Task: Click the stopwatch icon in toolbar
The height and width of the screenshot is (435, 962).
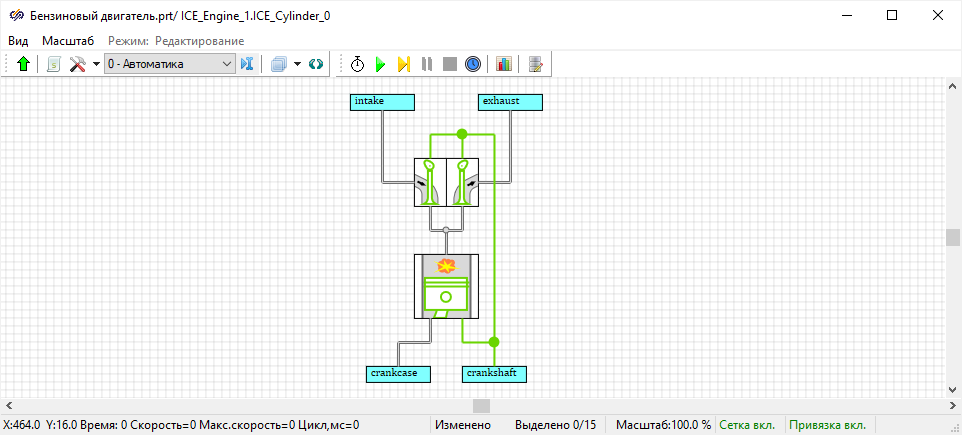Action: point(357,64)
